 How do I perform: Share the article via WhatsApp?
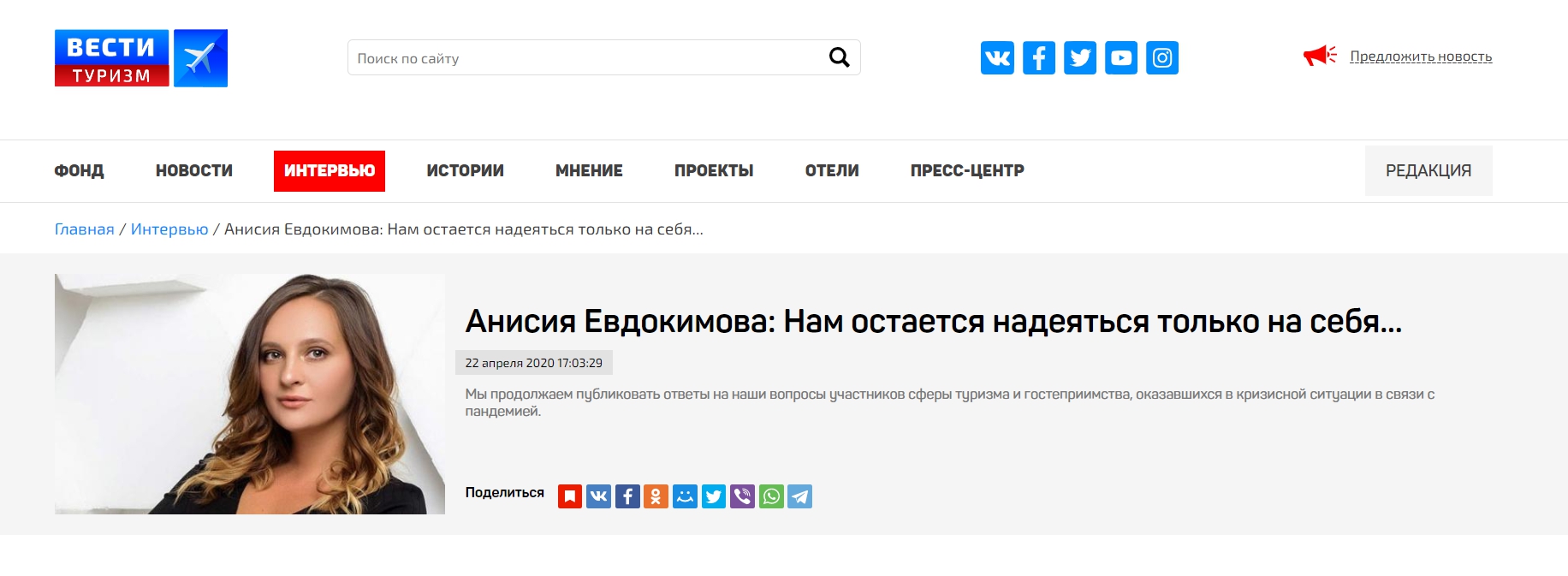(x=771, y=496)
